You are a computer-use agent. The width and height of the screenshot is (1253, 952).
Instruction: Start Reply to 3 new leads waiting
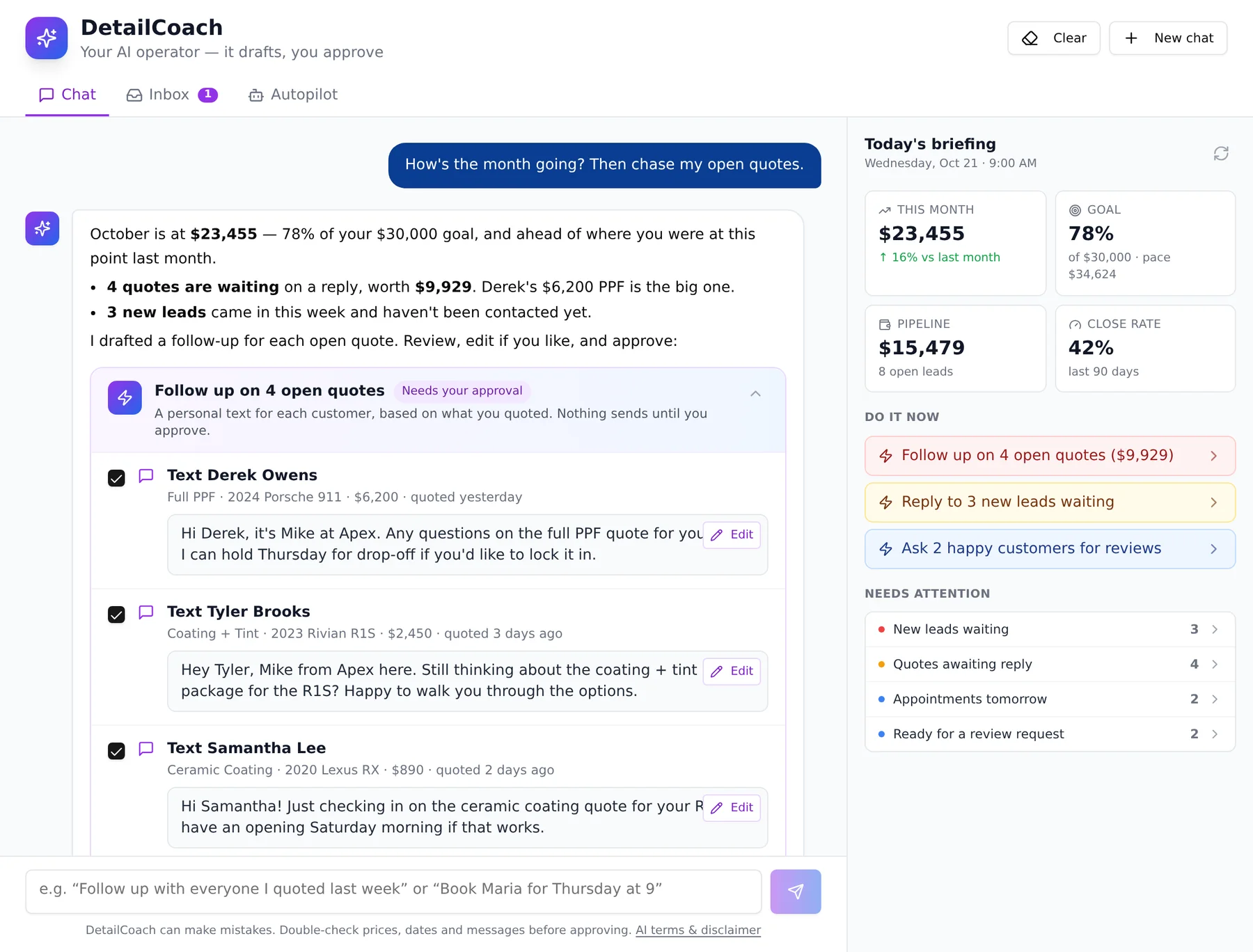click(x=1050, y=502)
